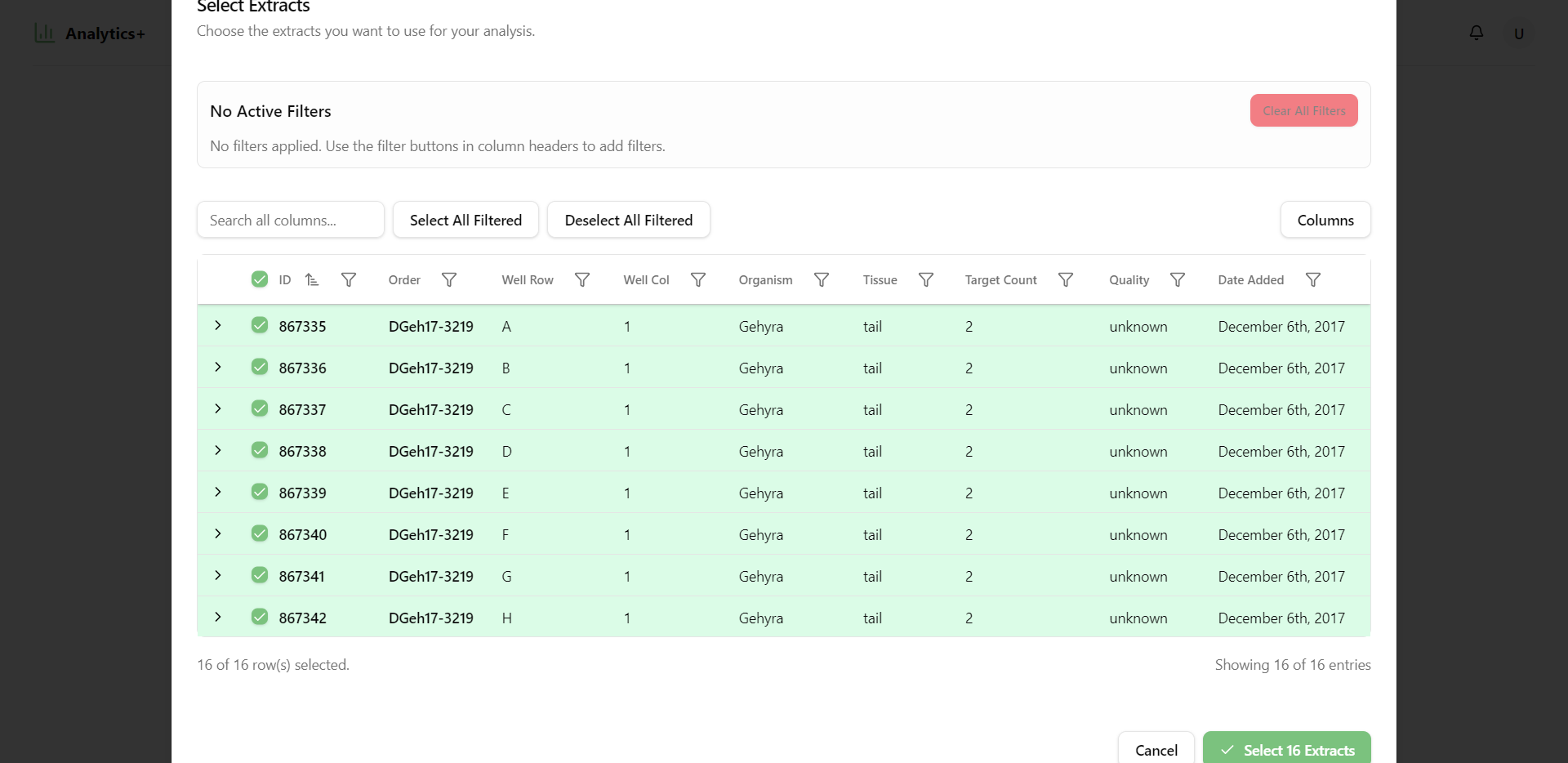Viewport: 1568px width, 763px height.
Task: Focus the Search all columns field
Action: [x=290, y=220]
